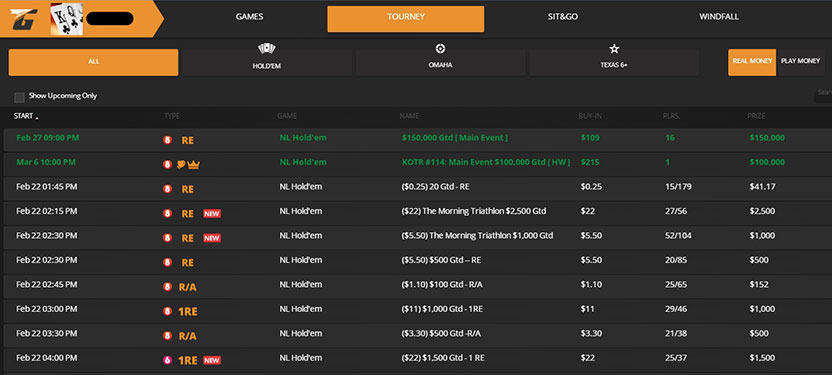This screenshot has height=375, width=832.
Task: Click R/A icon in ($1.10) $100 Gtd row
Action: pyautogui.click(x=187, y=287)
